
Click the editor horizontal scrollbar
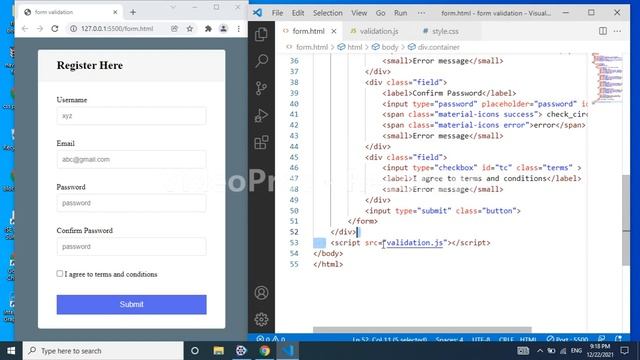(422, 329)
